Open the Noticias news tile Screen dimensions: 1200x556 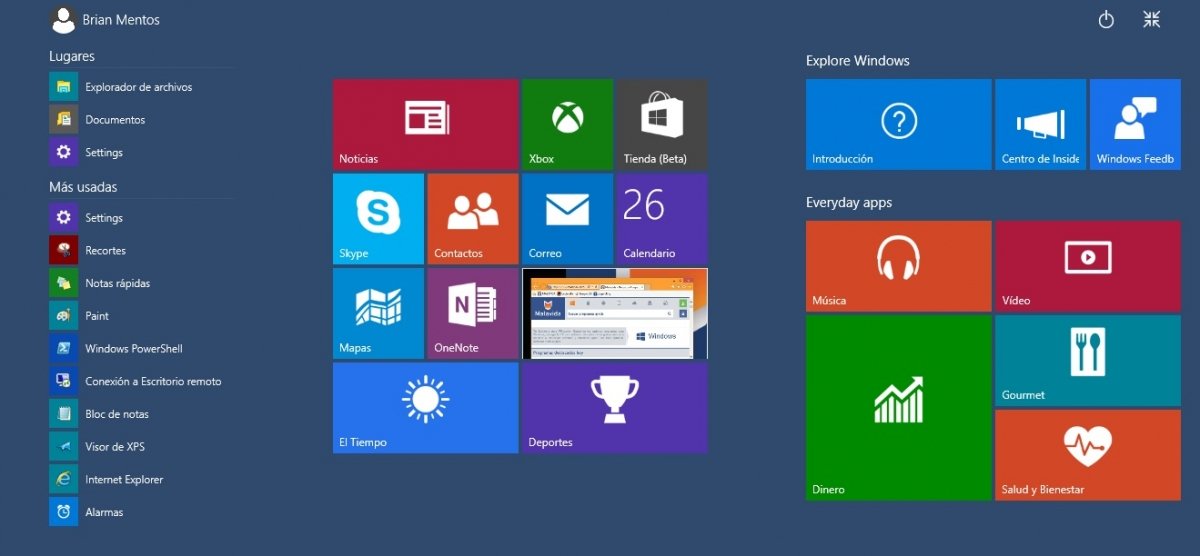[x=425, y=124]
